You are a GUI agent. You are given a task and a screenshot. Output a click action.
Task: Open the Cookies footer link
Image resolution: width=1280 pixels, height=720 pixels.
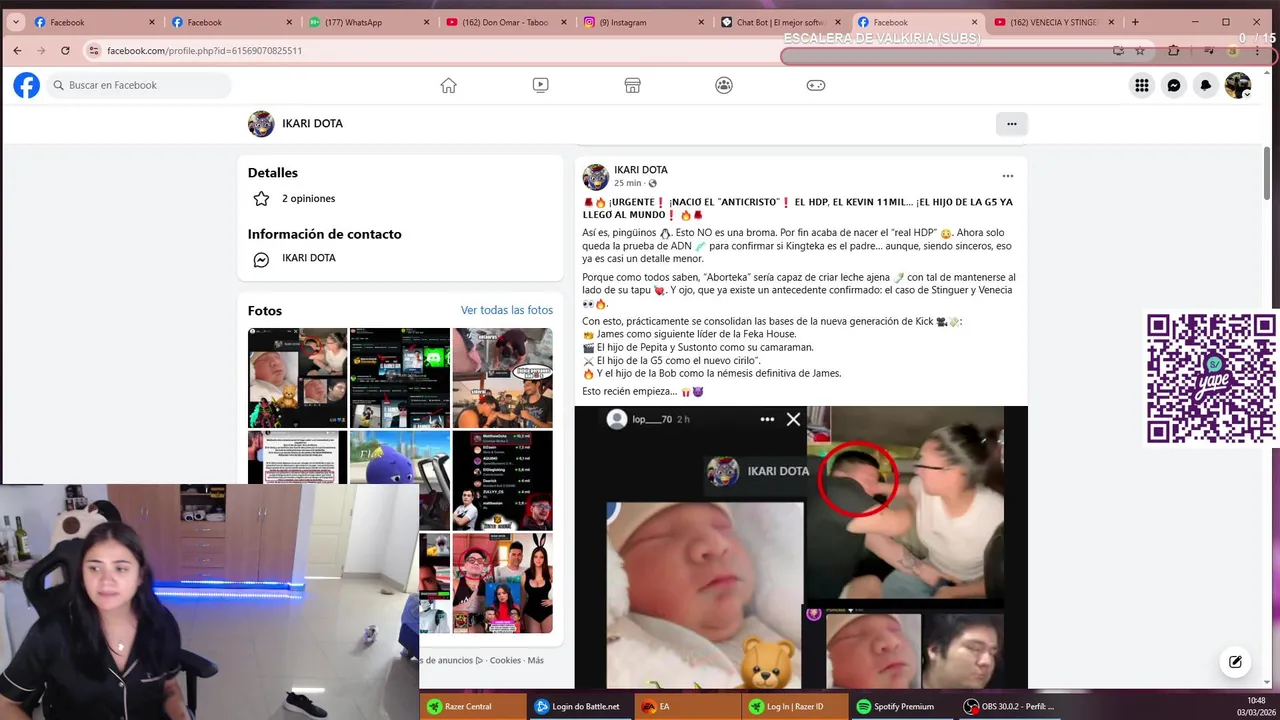505,660
